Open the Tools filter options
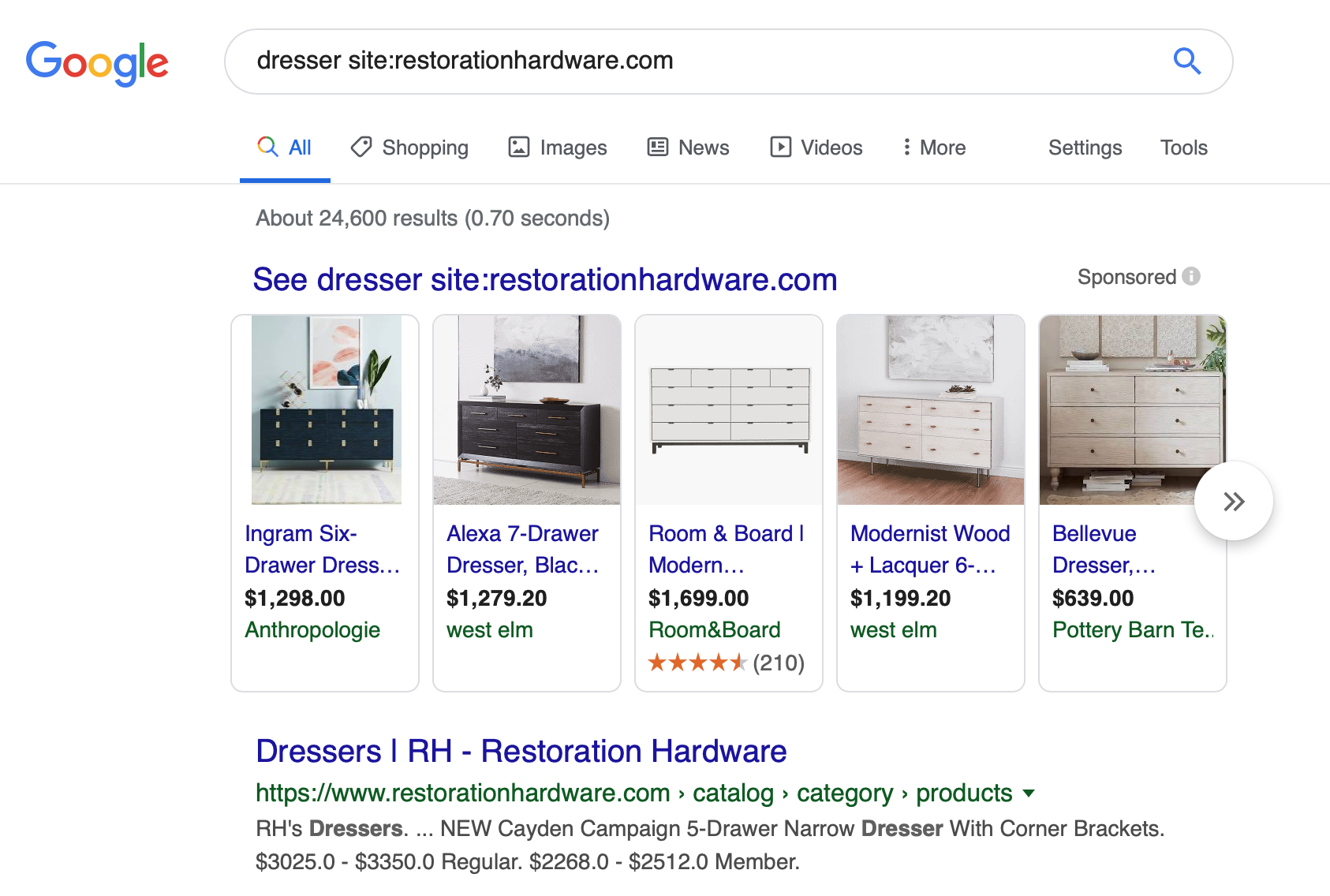The height and width of the screenshot is (896, 1330). [1183, 147]
